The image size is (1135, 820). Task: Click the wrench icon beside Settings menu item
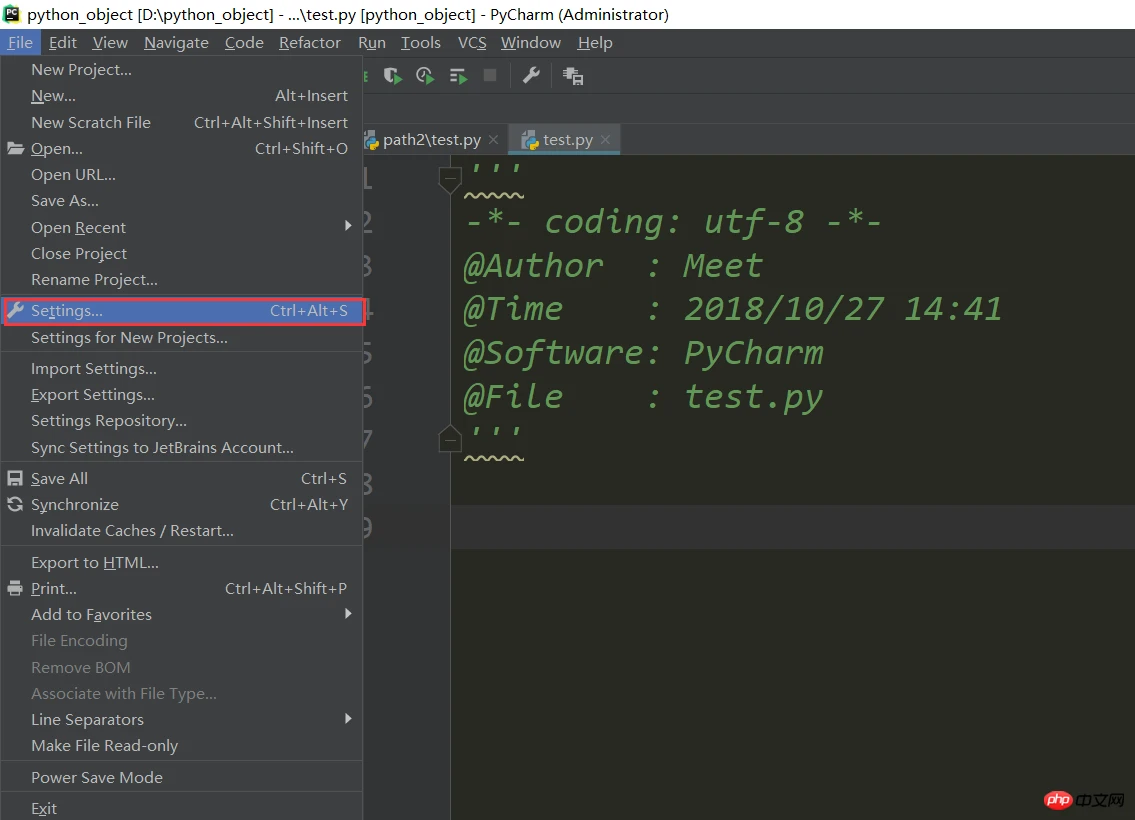15,310
